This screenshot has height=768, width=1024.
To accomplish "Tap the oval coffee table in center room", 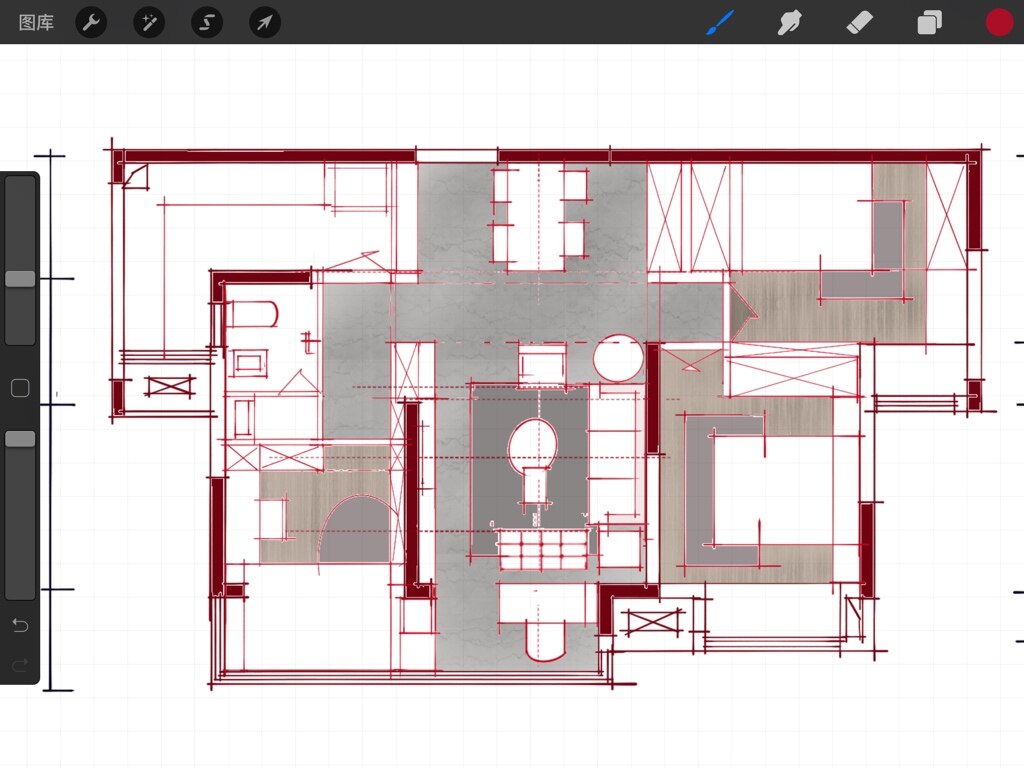I will pos(534,445).
